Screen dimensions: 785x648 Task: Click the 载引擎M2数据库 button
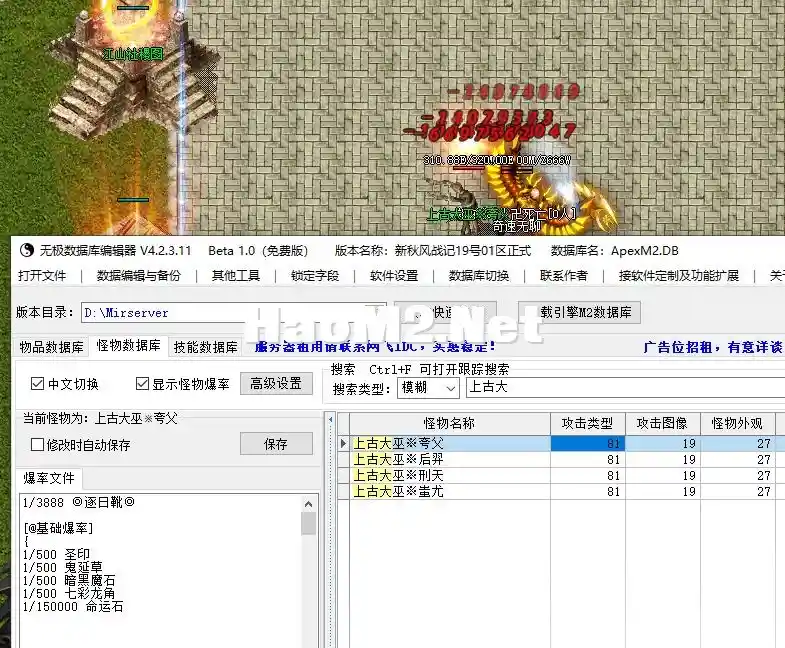(579, 312)
